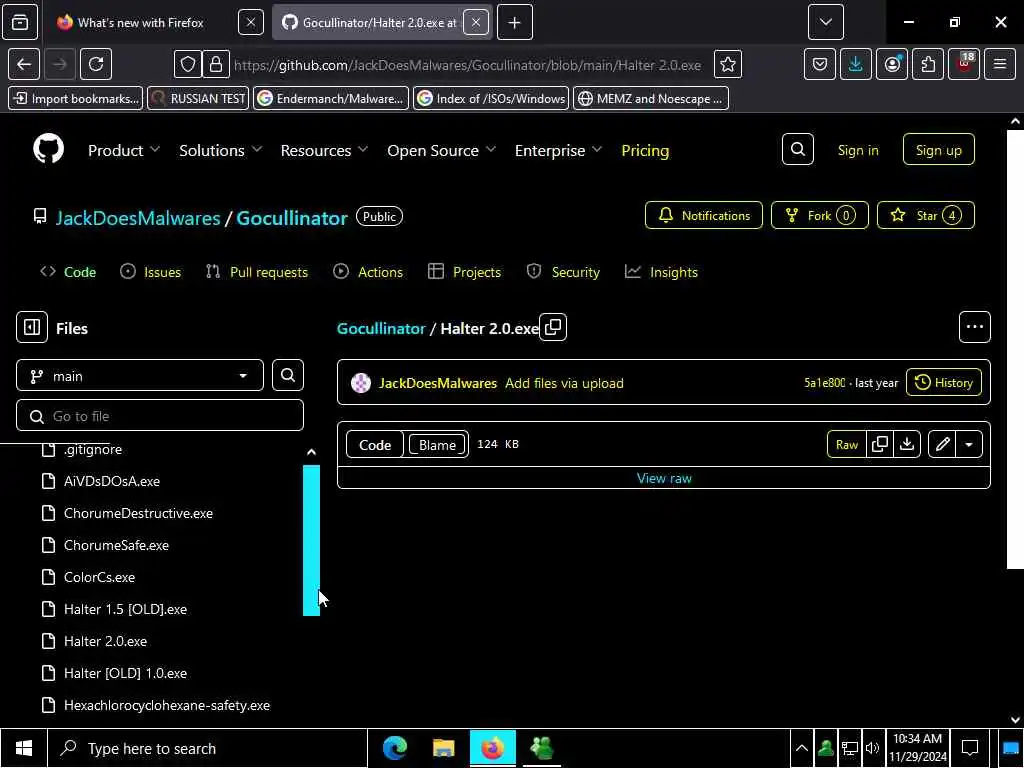Expand the Open Source navigation dropdown
1024x768 pixels.
(x=441, y=150)
